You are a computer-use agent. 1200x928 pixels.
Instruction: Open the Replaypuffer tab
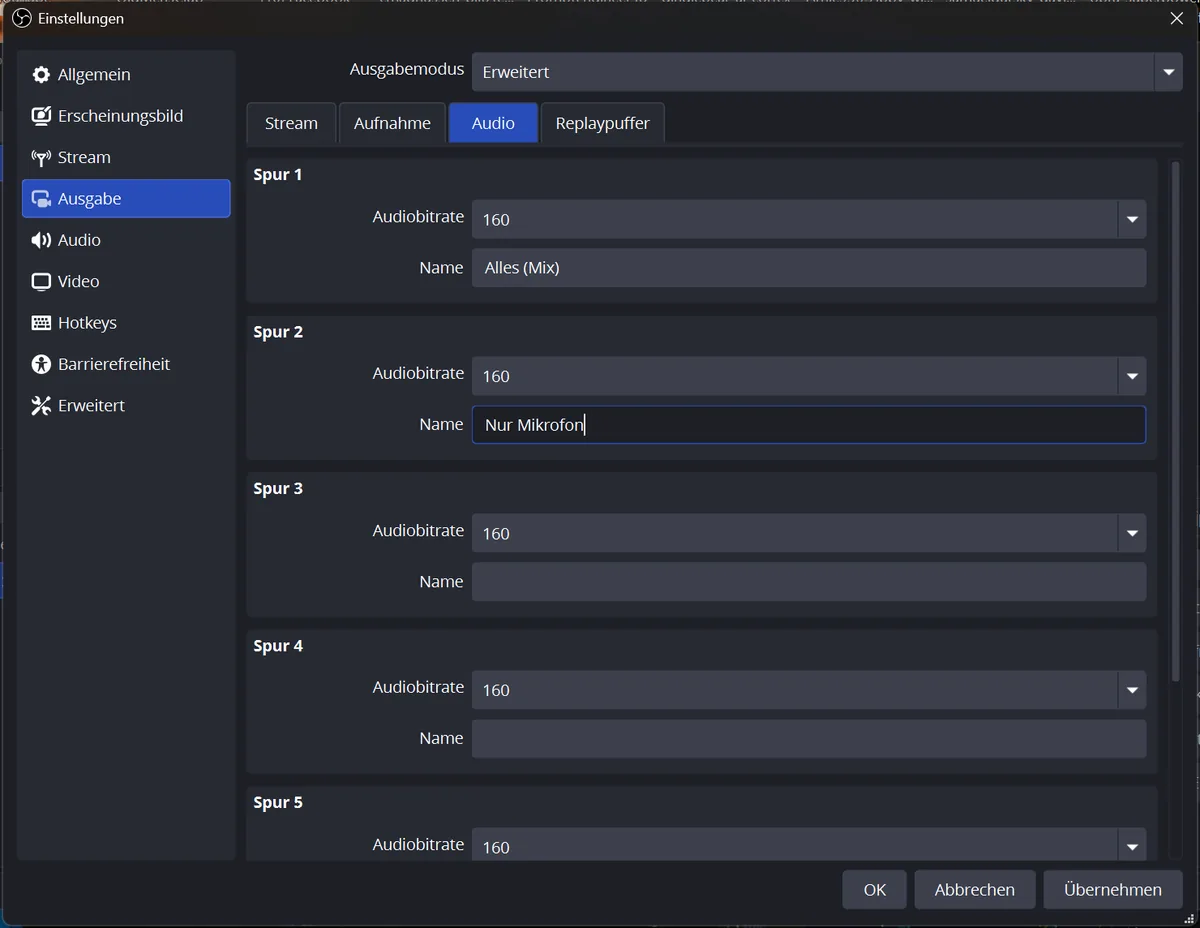point(602,123)
